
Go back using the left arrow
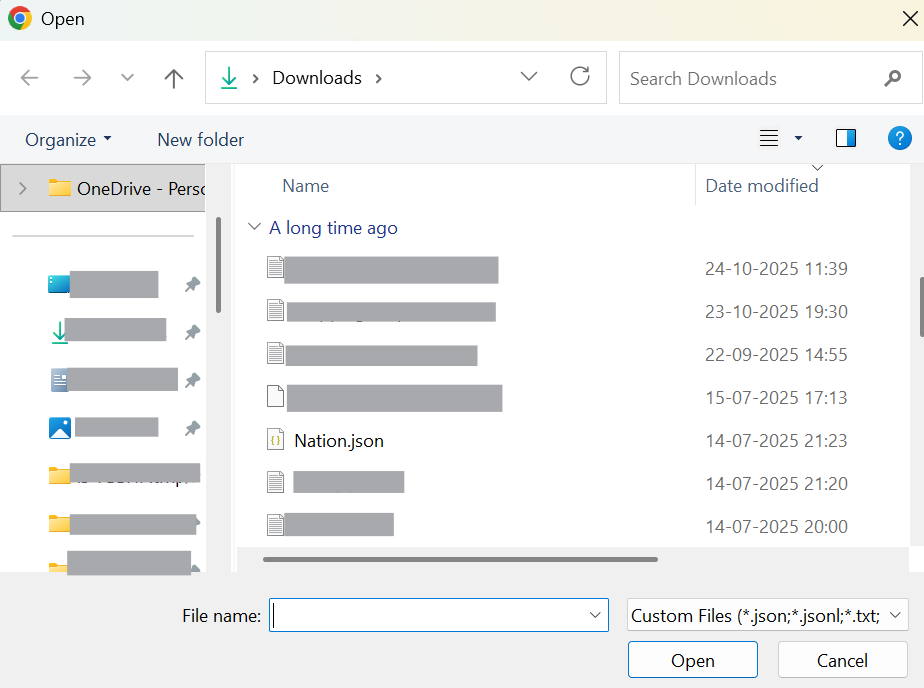(29, 78)
